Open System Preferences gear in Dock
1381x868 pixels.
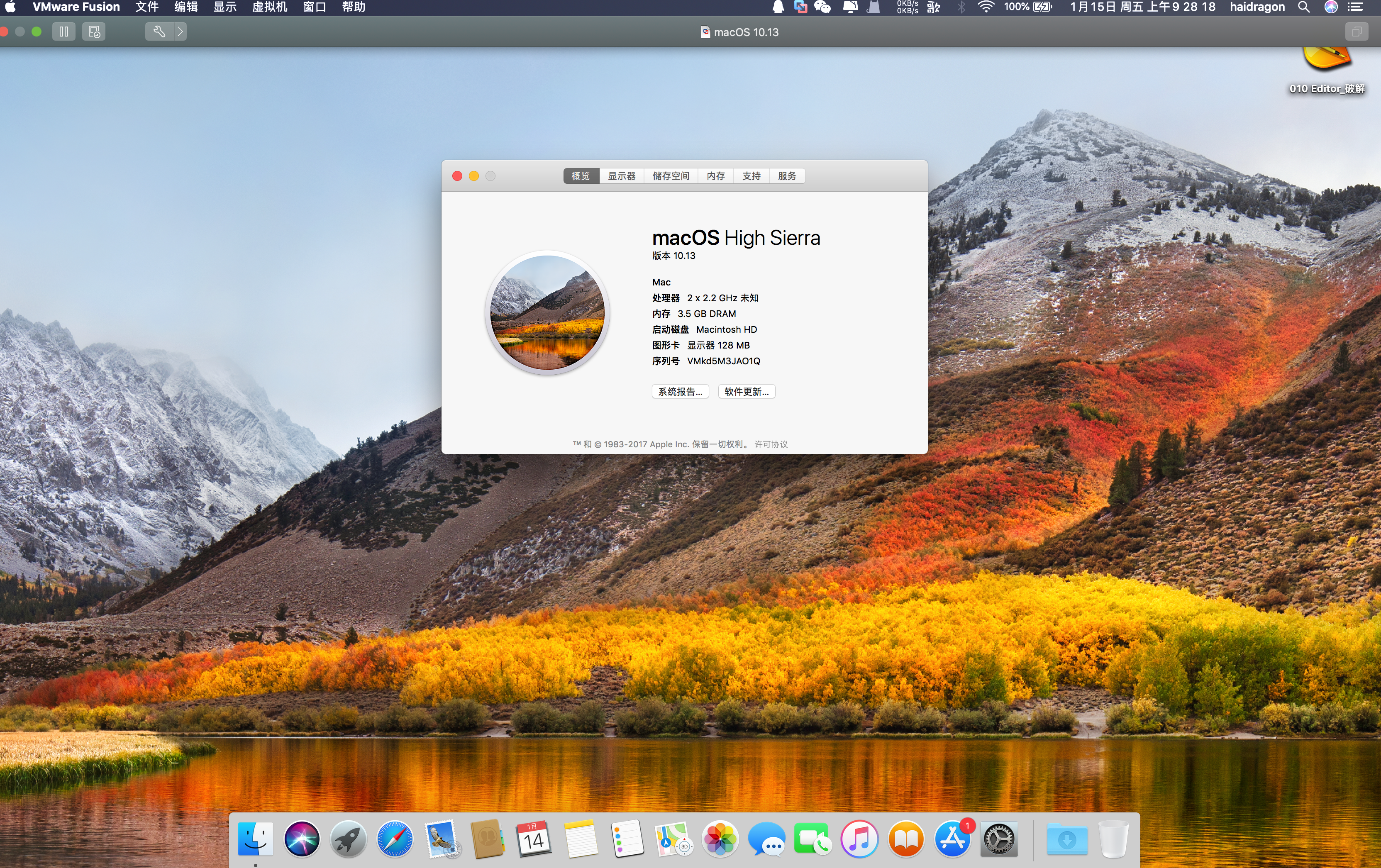point(999,839)
